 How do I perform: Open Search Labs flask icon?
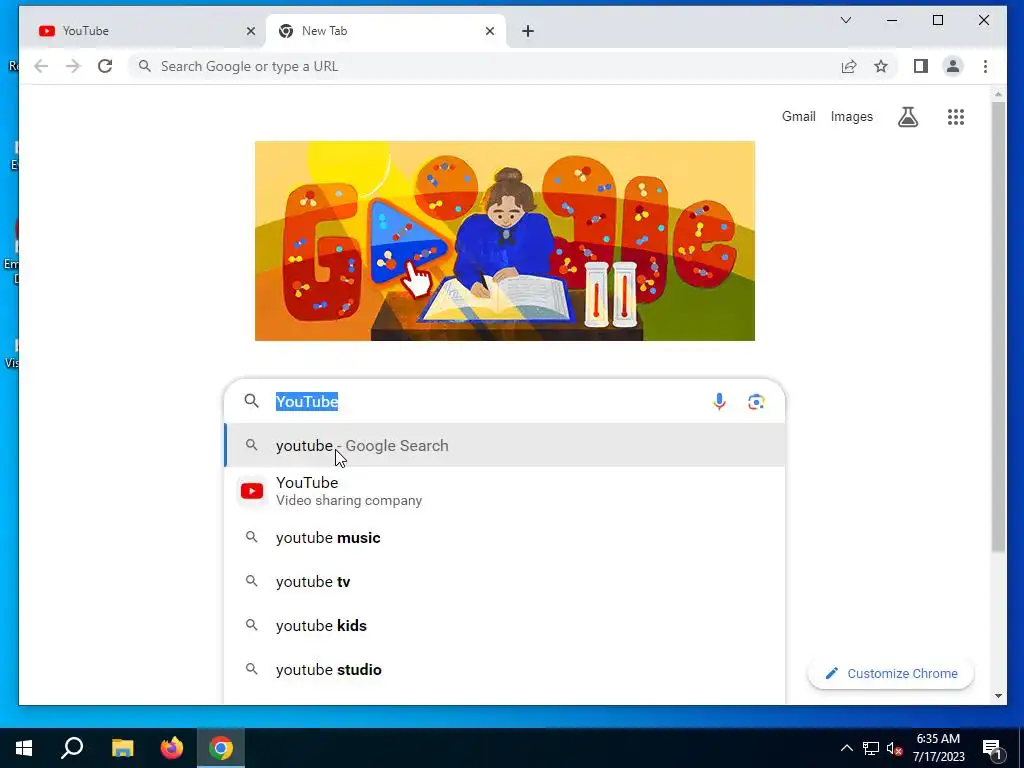pos(908,117)
